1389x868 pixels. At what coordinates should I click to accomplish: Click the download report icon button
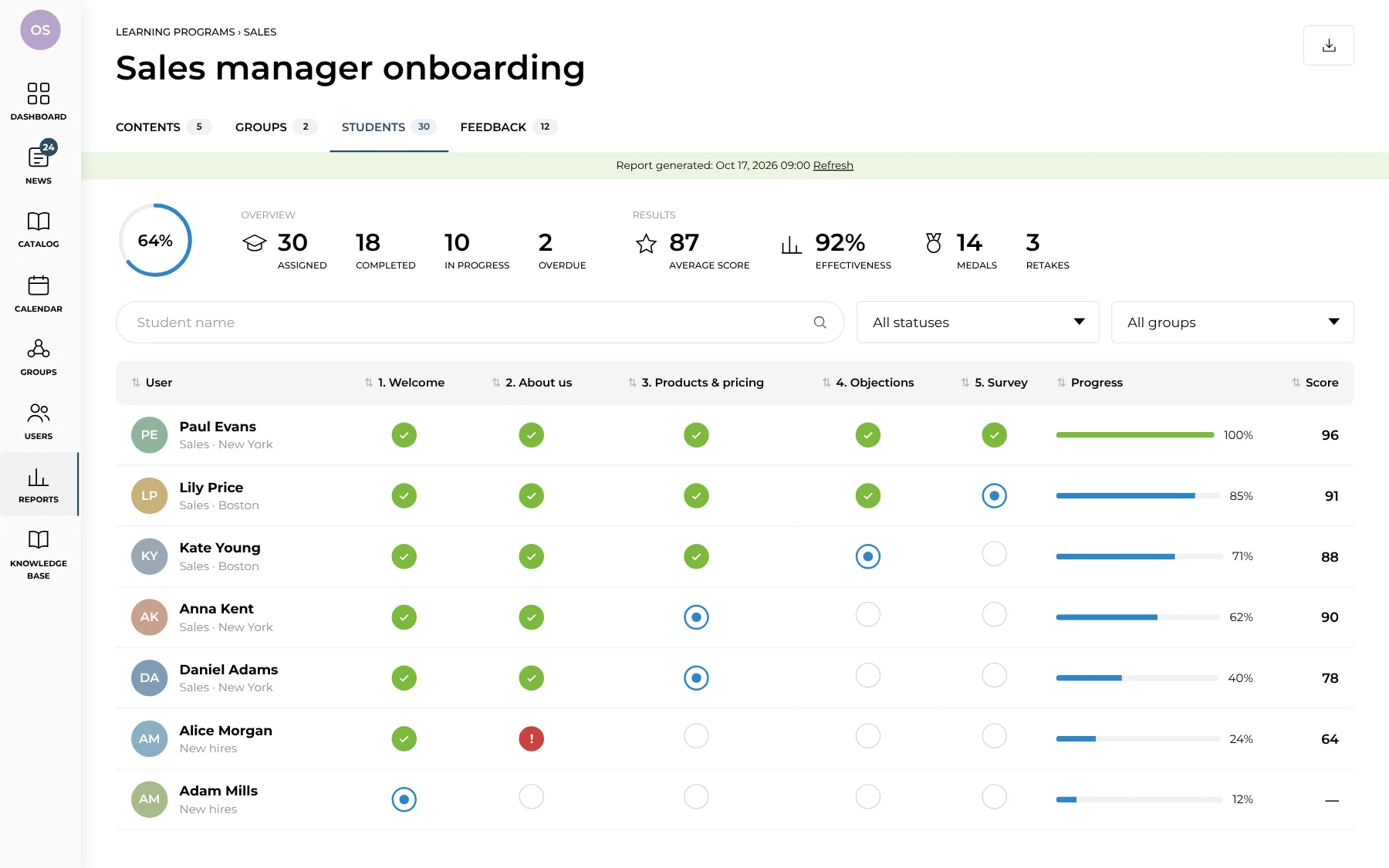click(x=1328, y=46)
